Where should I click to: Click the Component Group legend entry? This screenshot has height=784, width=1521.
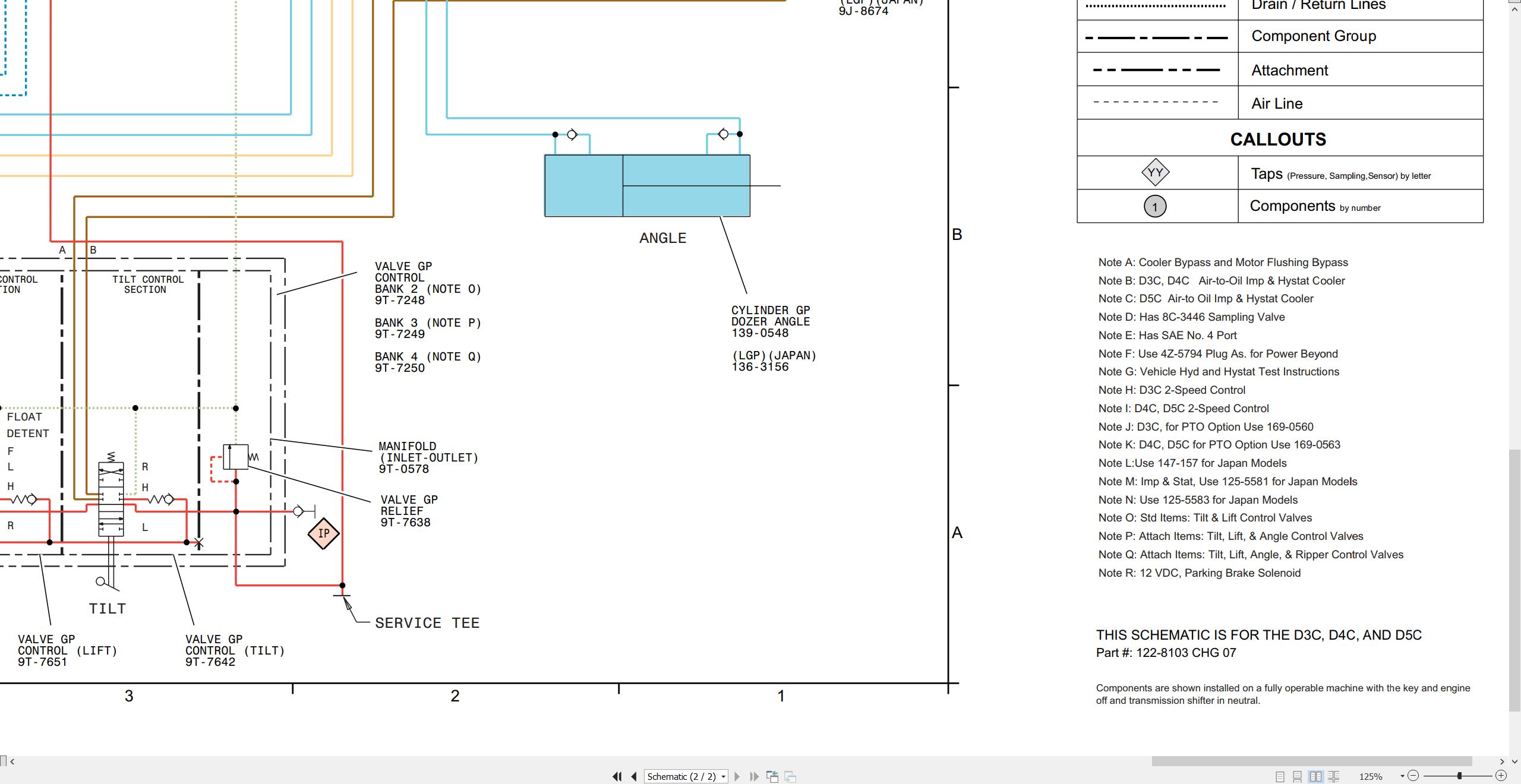[1314, 36]
